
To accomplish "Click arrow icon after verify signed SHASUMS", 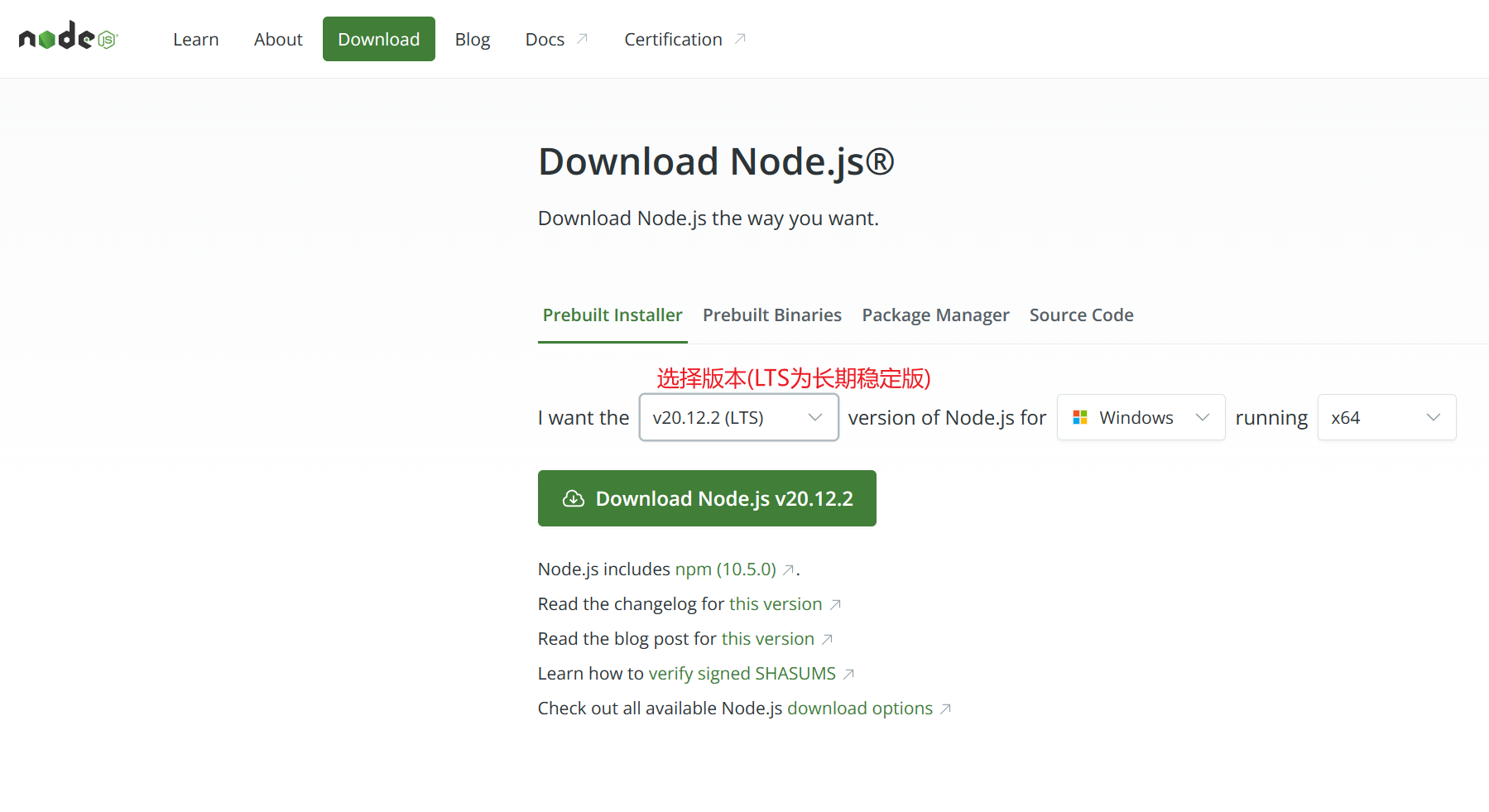I will [848, 674].
